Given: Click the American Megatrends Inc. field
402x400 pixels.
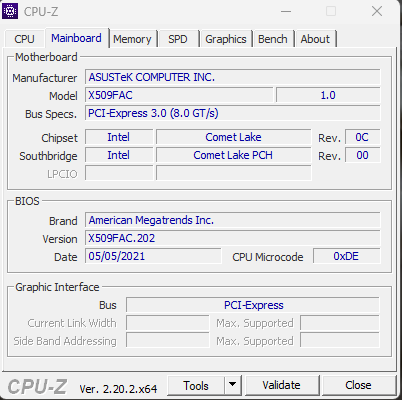Looking at the screenshot, I should [x=232, y=220].
